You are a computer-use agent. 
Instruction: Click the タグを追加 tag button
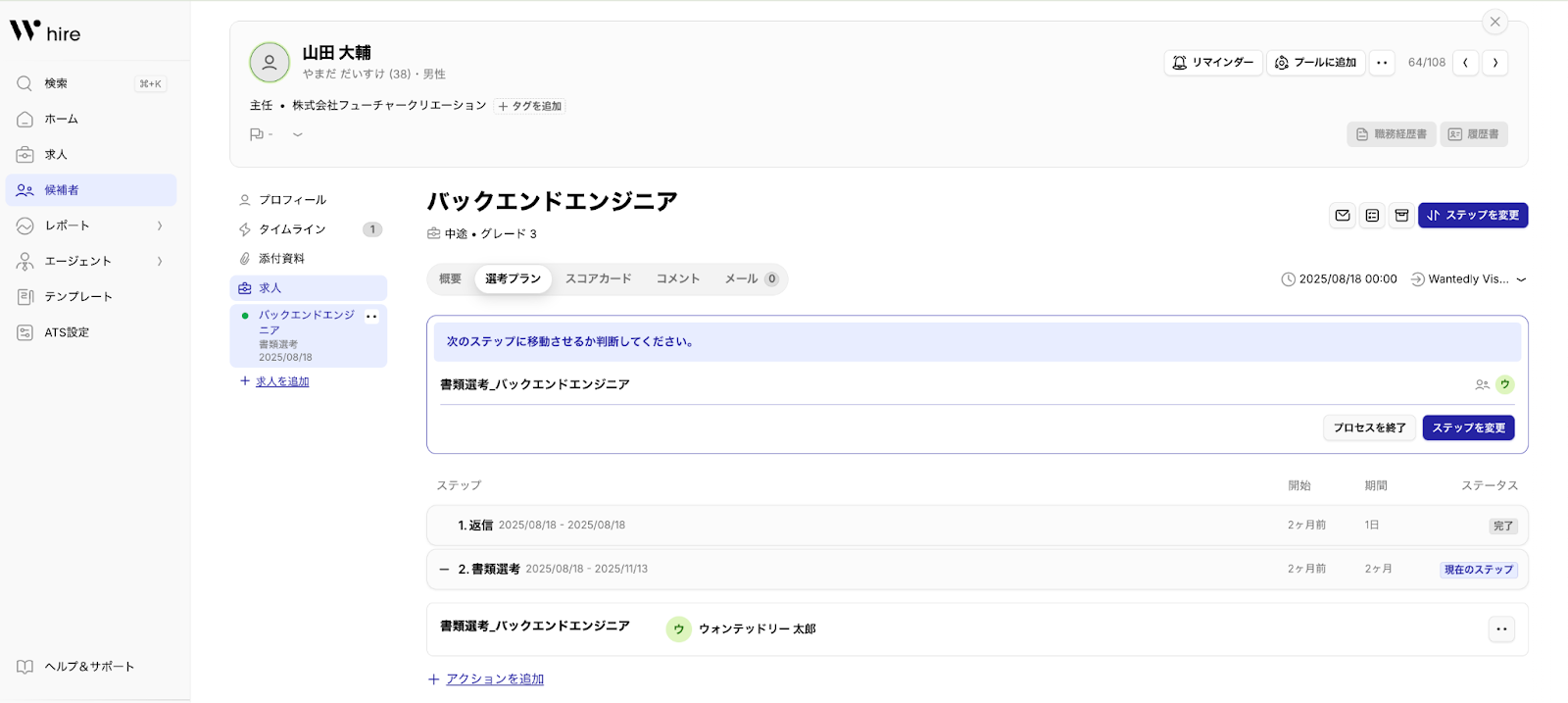click(x=530, y=106)
